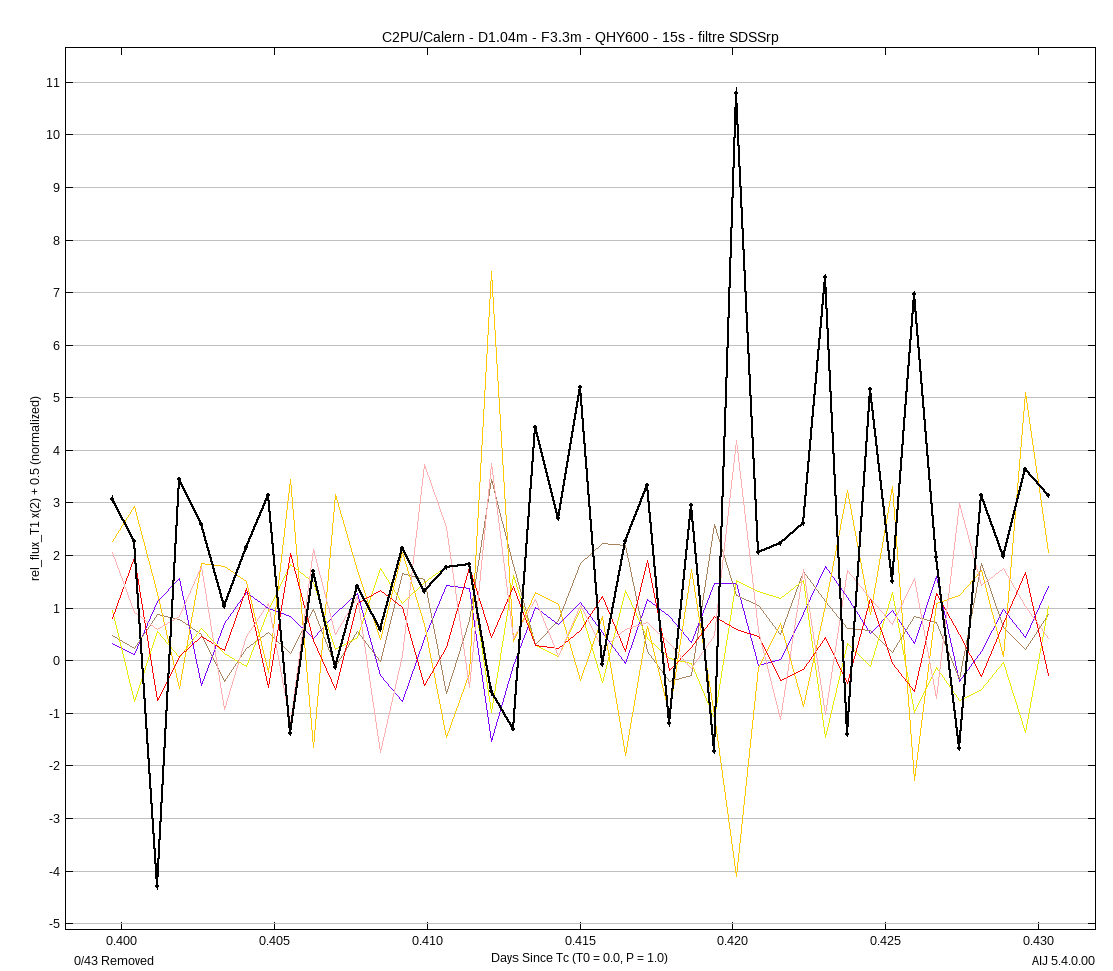The height and width of the screenshot is (971, 1113).
Task: Click the plot title starting with C2PU/Calern
Action: pos(579,37)
